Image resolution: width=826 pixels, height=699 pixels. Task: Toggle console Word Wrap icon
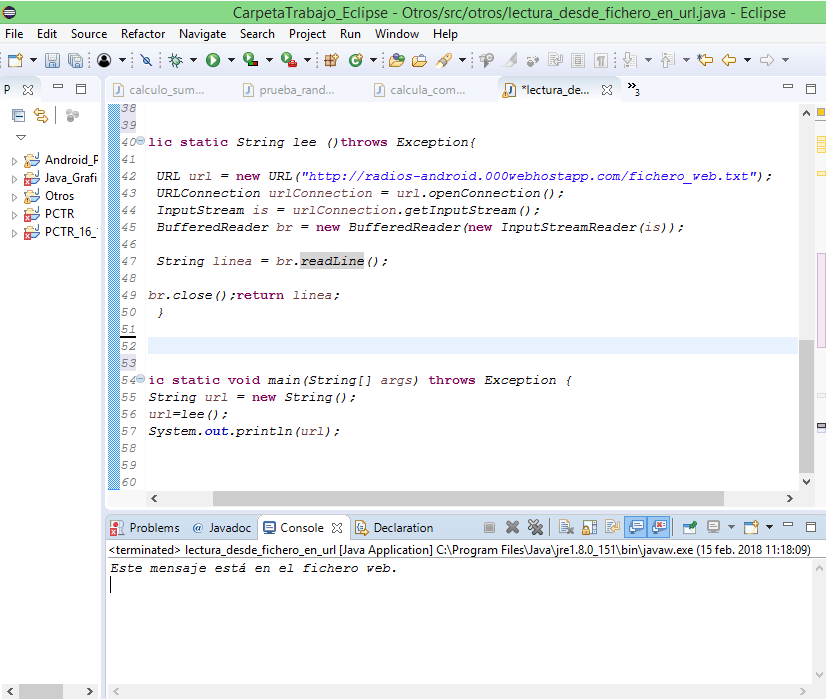(613, 527)
